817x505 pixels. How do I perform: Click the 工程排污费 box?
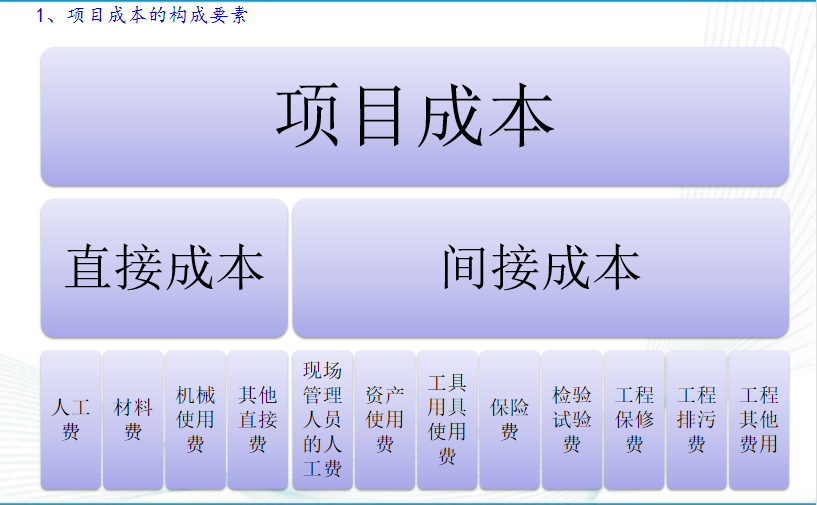[x=697, y=420]
